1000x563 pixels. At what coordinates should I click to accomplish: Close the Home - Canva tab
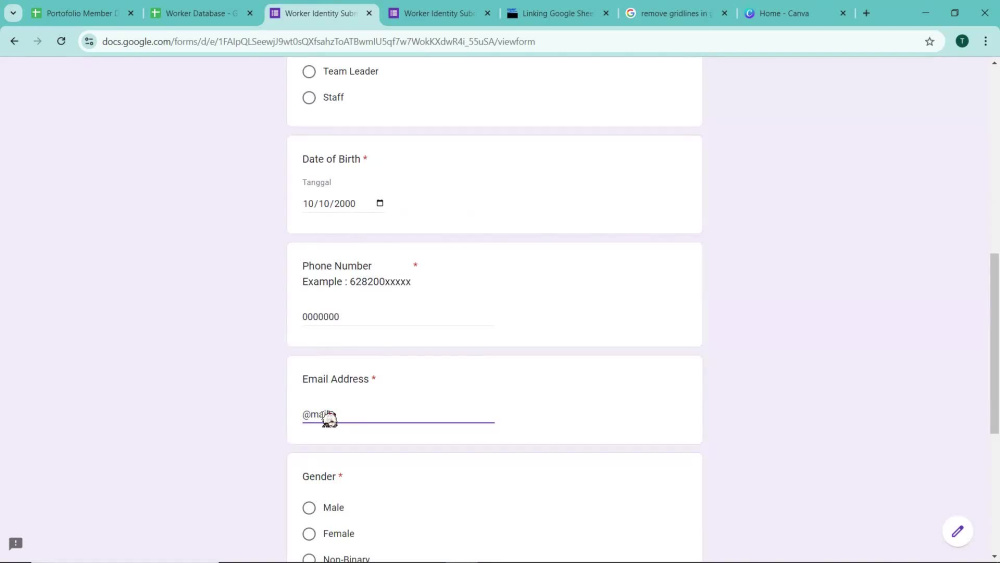842,13
